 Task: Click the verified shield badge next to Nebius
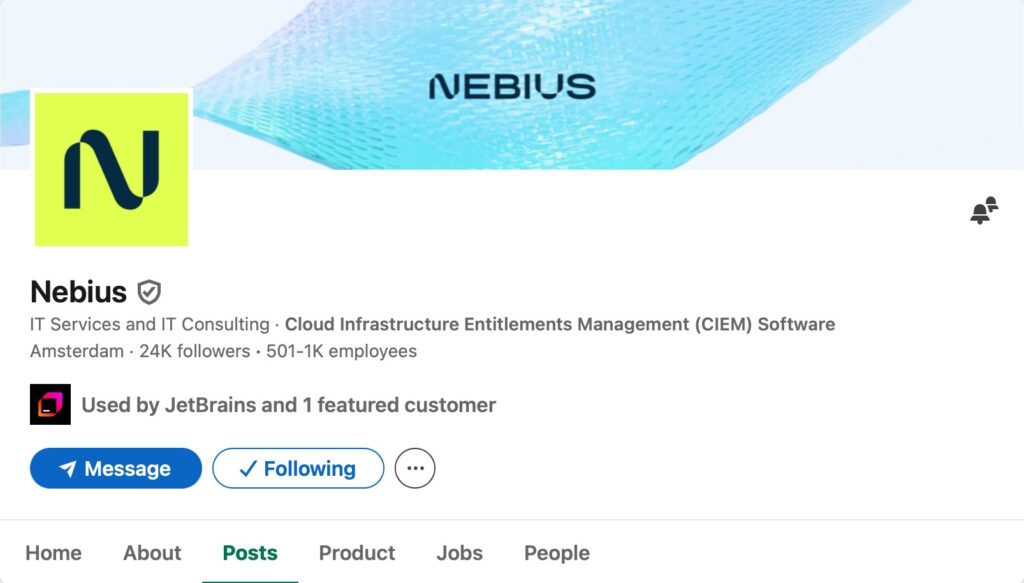(x=149, y=292)
